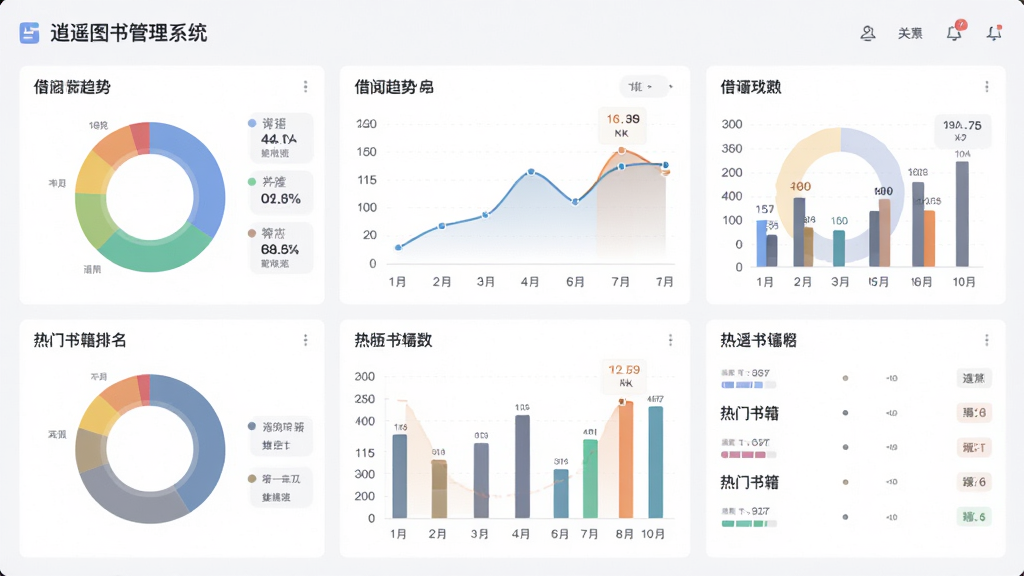The width and height of the screenshot is (1024, 576).
Task: Open three-dot menu on the 02.6% donut card
Action: (305, 87)
